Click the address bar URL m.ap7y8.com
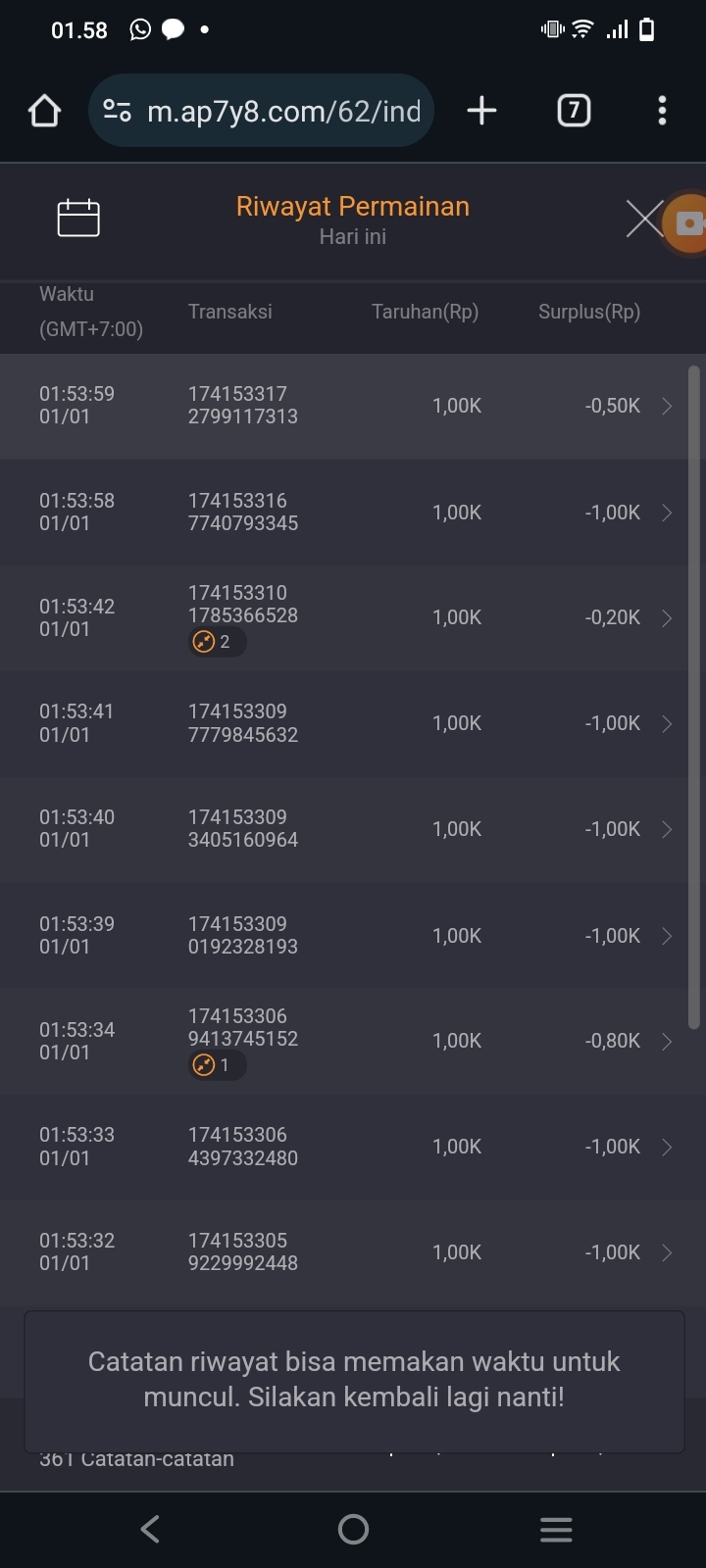This screenshot has height=1568, width=706. [283, 111]
